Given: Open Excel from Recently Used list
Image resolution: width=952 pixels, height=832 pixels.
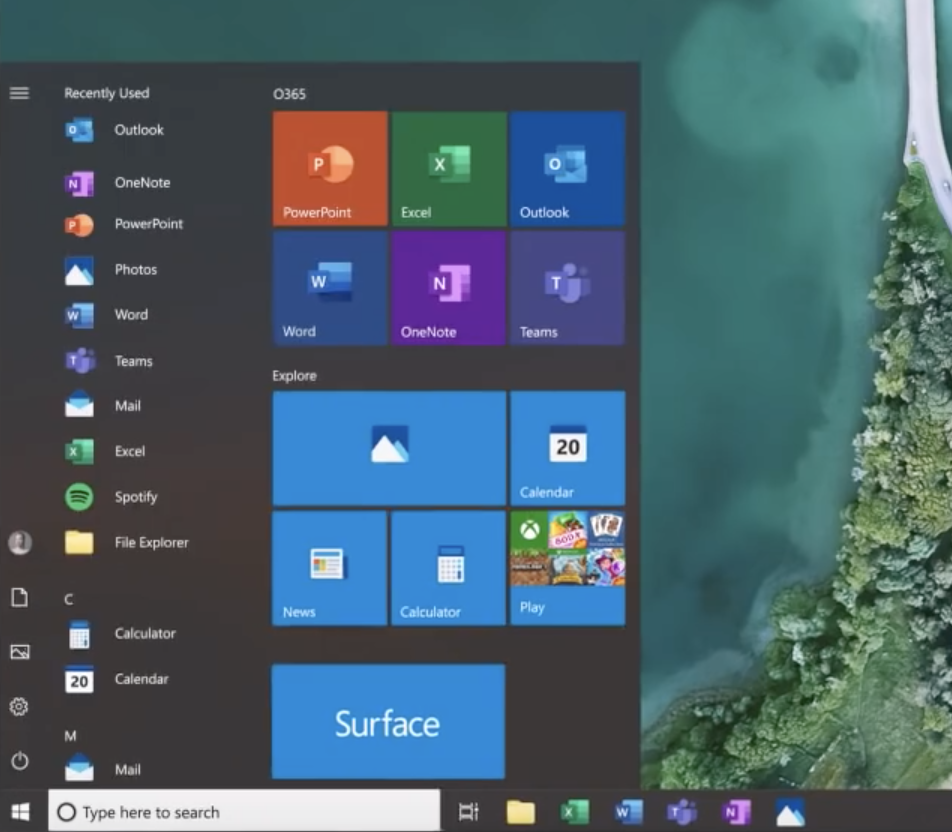Looking at the screenshot, I should pos(106,451).
